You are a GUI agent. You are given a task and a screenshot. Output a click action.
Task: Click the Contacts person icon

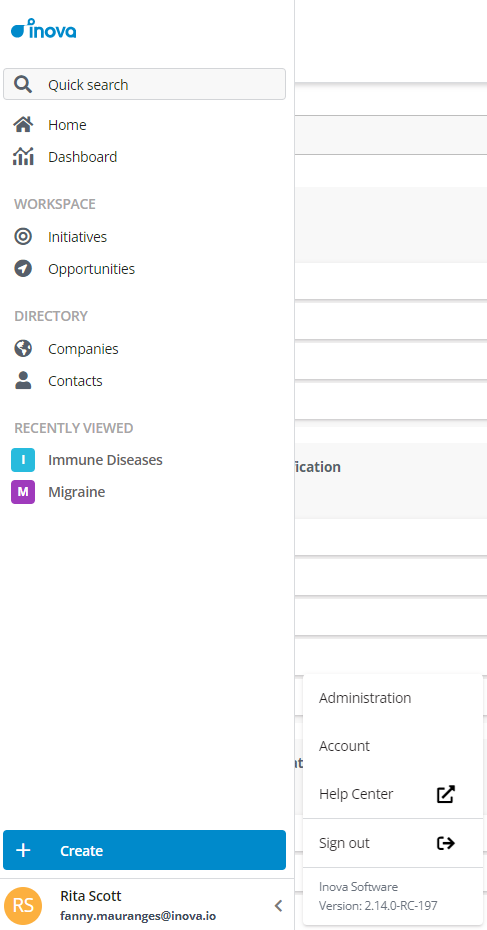click(23, 380)
